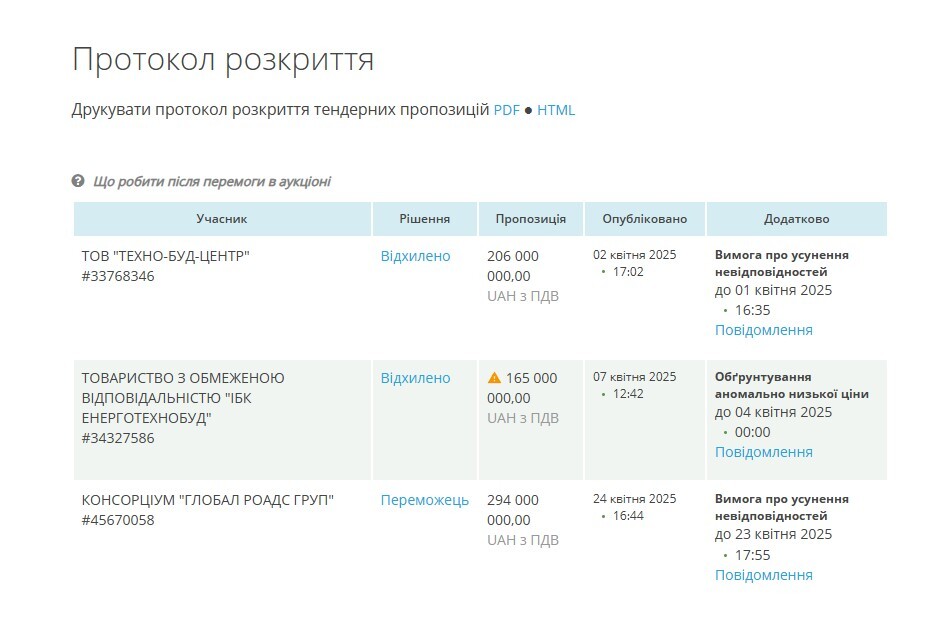Click the deadline 'до 04 квітня 2025'

click(x=773, y=412)
